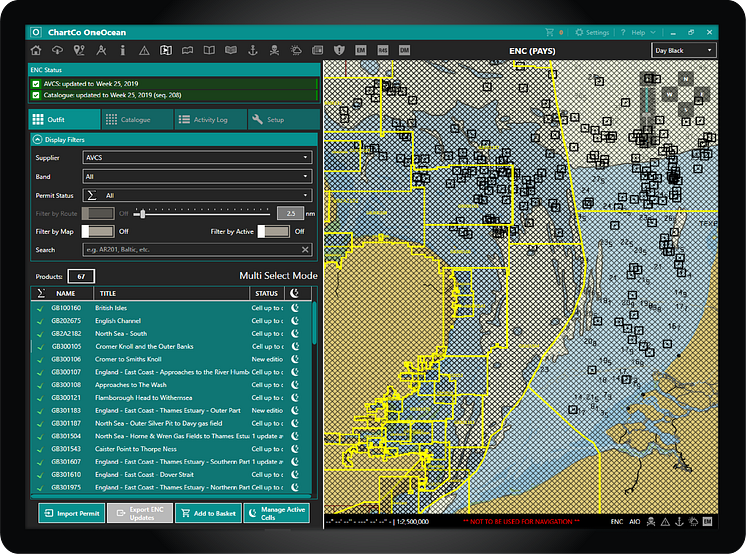The image size is (746, 554).
Task: Toggle ENC layer in map status bar
Action: pyautogui.click(x=617, y=522)
